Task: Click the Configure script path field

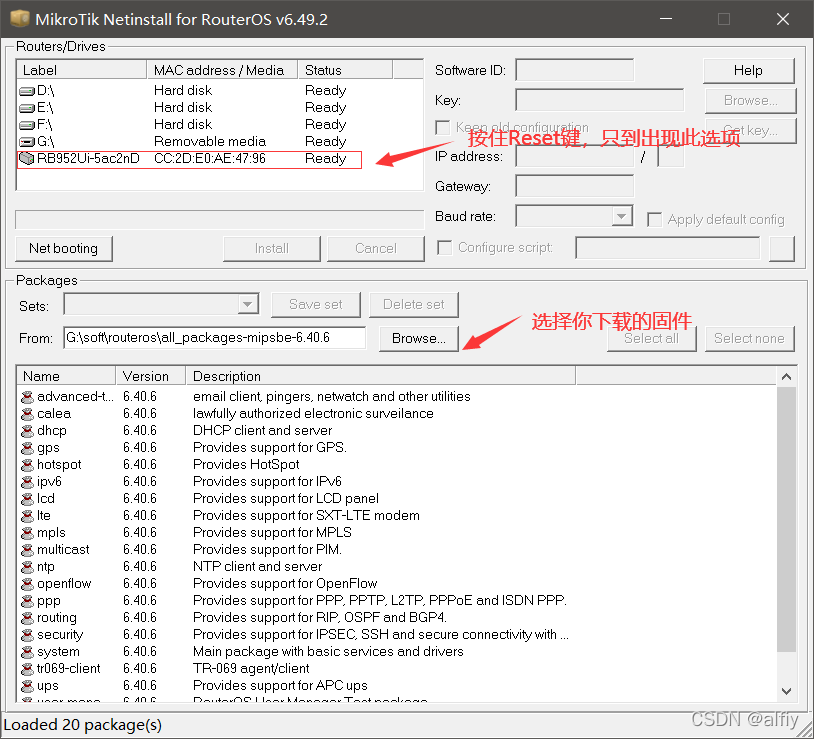Action: pyautogui.click(x=668, y=248)
